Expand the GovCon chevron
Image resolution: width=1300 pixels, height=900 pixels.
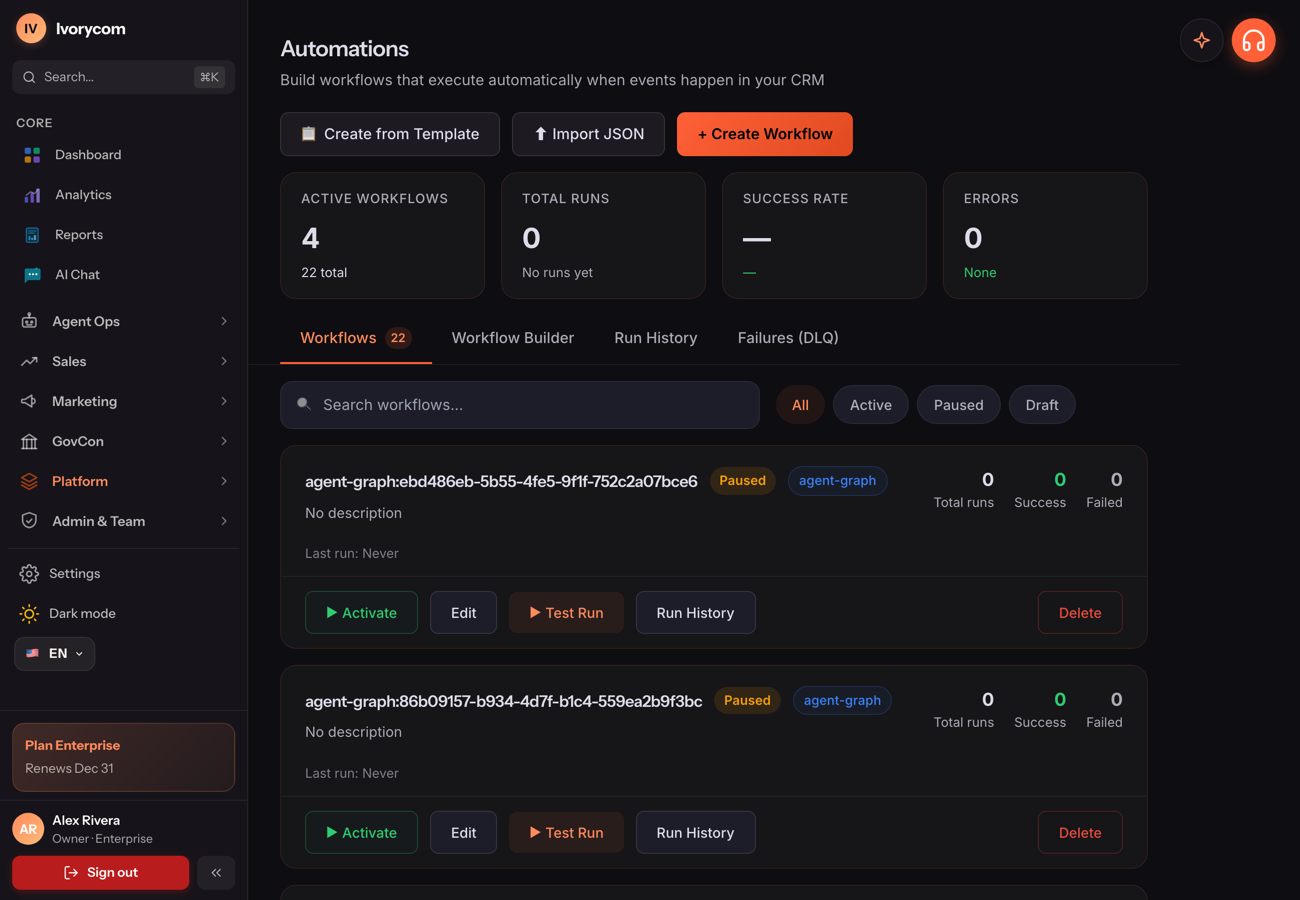224,441
